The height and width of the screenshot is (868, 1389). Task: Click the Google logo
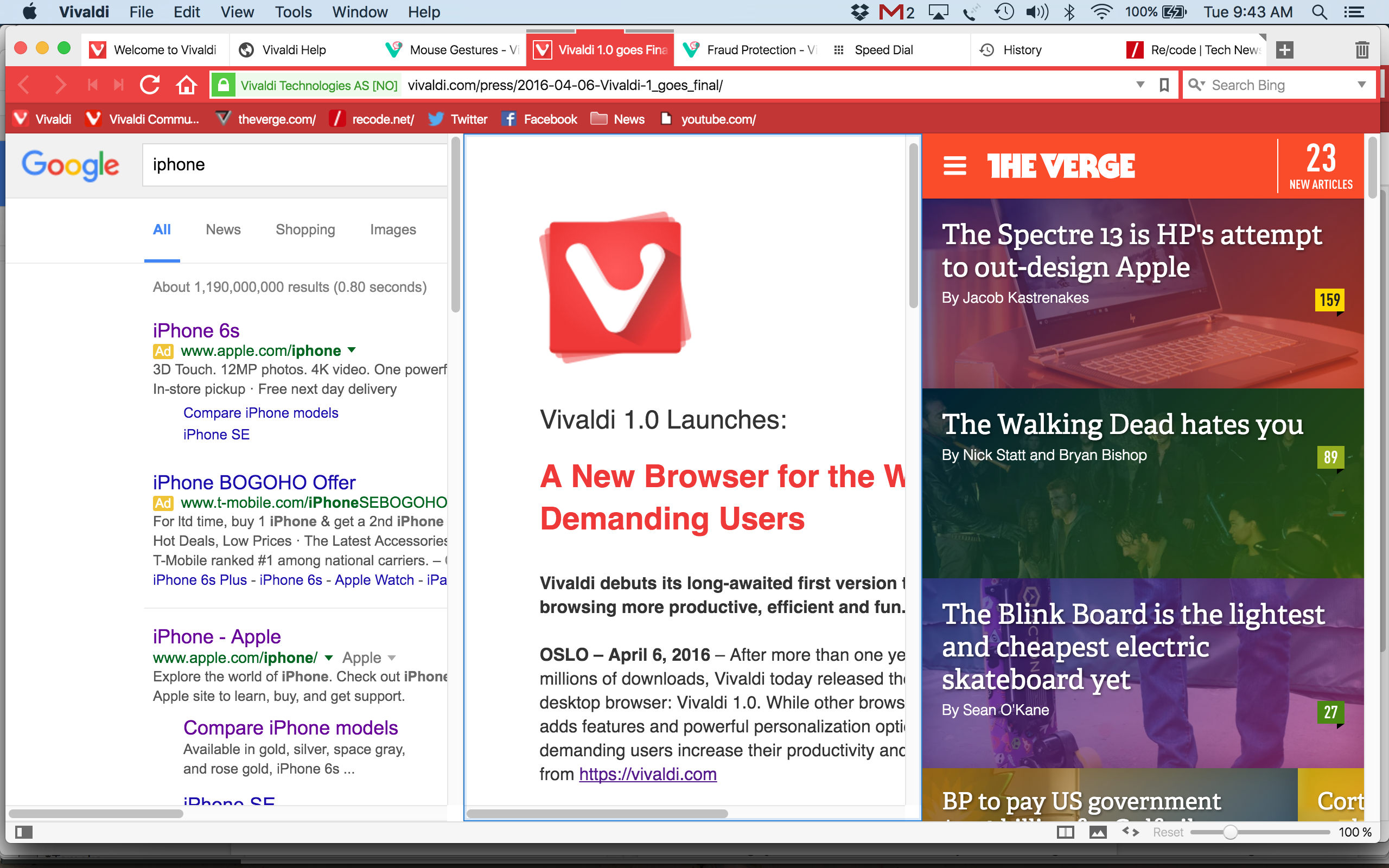coord(71,165)
